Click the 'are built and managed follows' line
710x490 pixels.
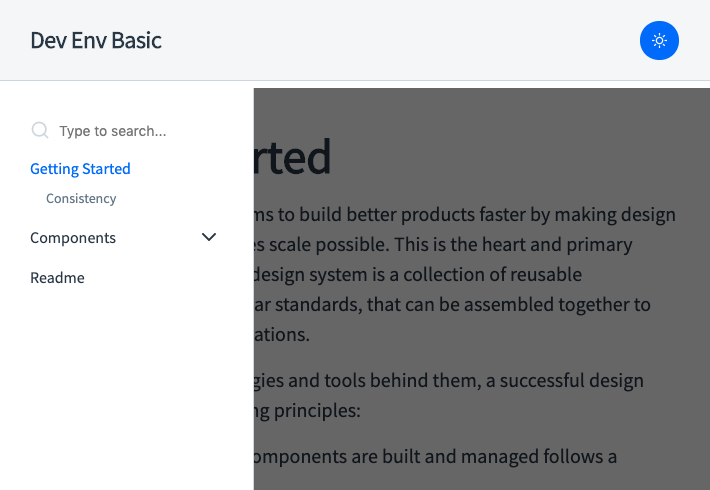pos(436,456)
